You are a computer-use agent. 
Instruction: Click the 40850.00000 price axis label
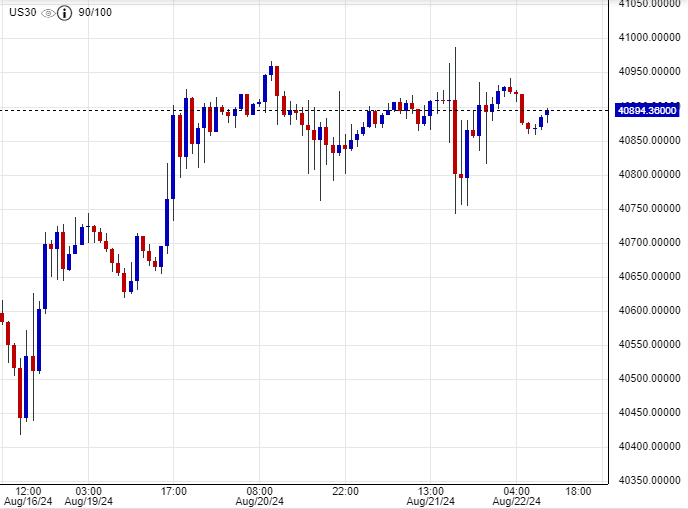(x=649, y=140)
